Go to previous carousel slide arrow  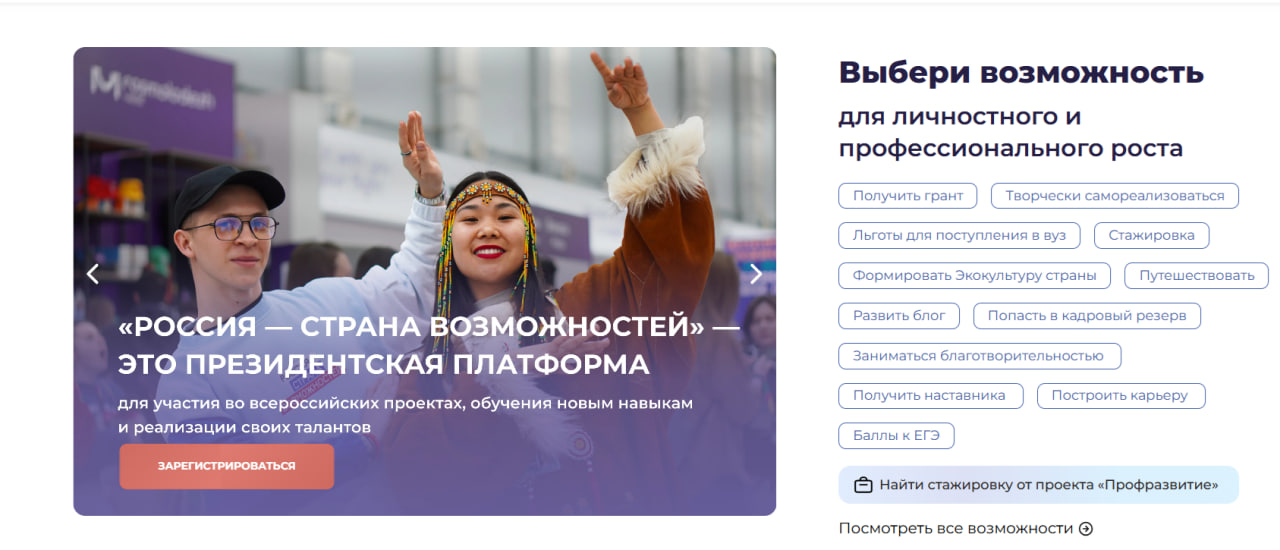93,273
